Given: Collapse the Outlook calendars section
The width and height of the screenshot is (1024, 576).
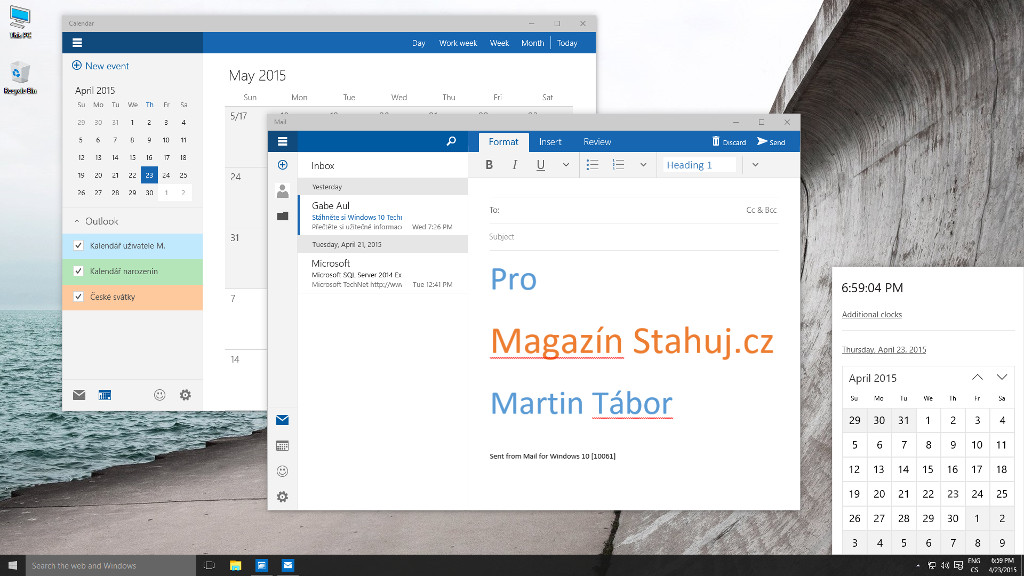Looking at the screenshot, I should (x=77, y=221).
